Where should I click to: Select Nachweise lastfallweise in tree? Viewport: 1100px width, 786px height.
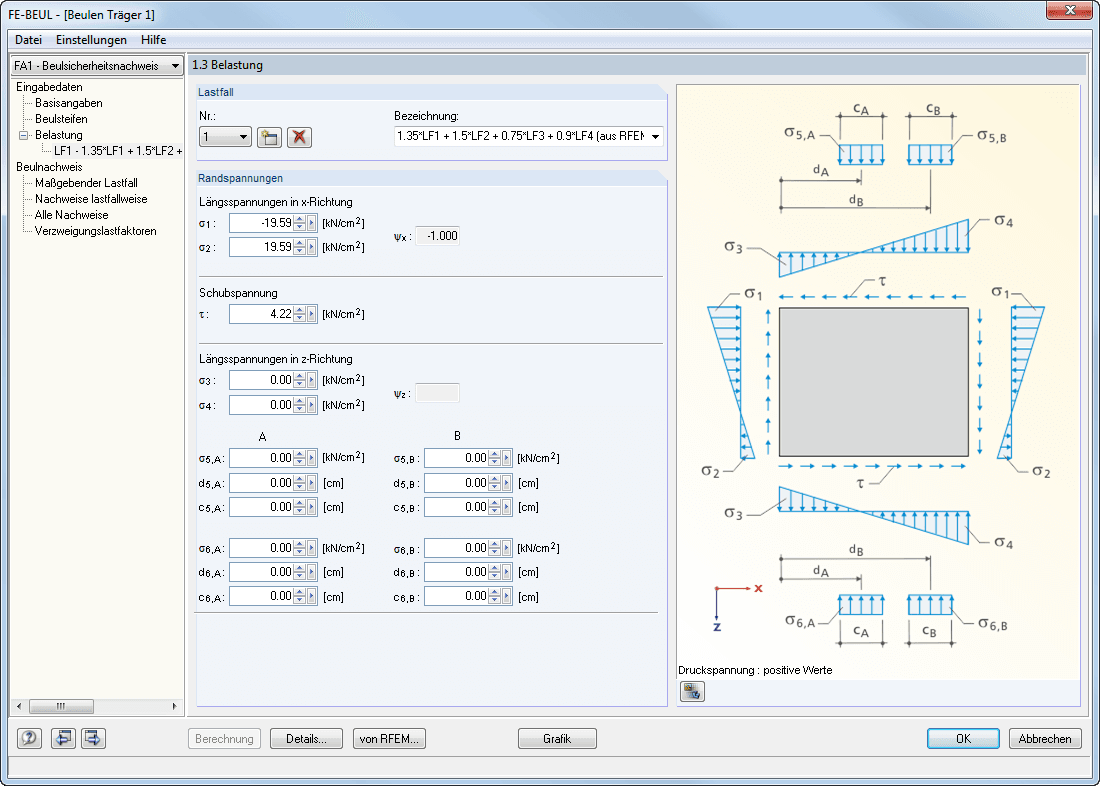point(91,199)
